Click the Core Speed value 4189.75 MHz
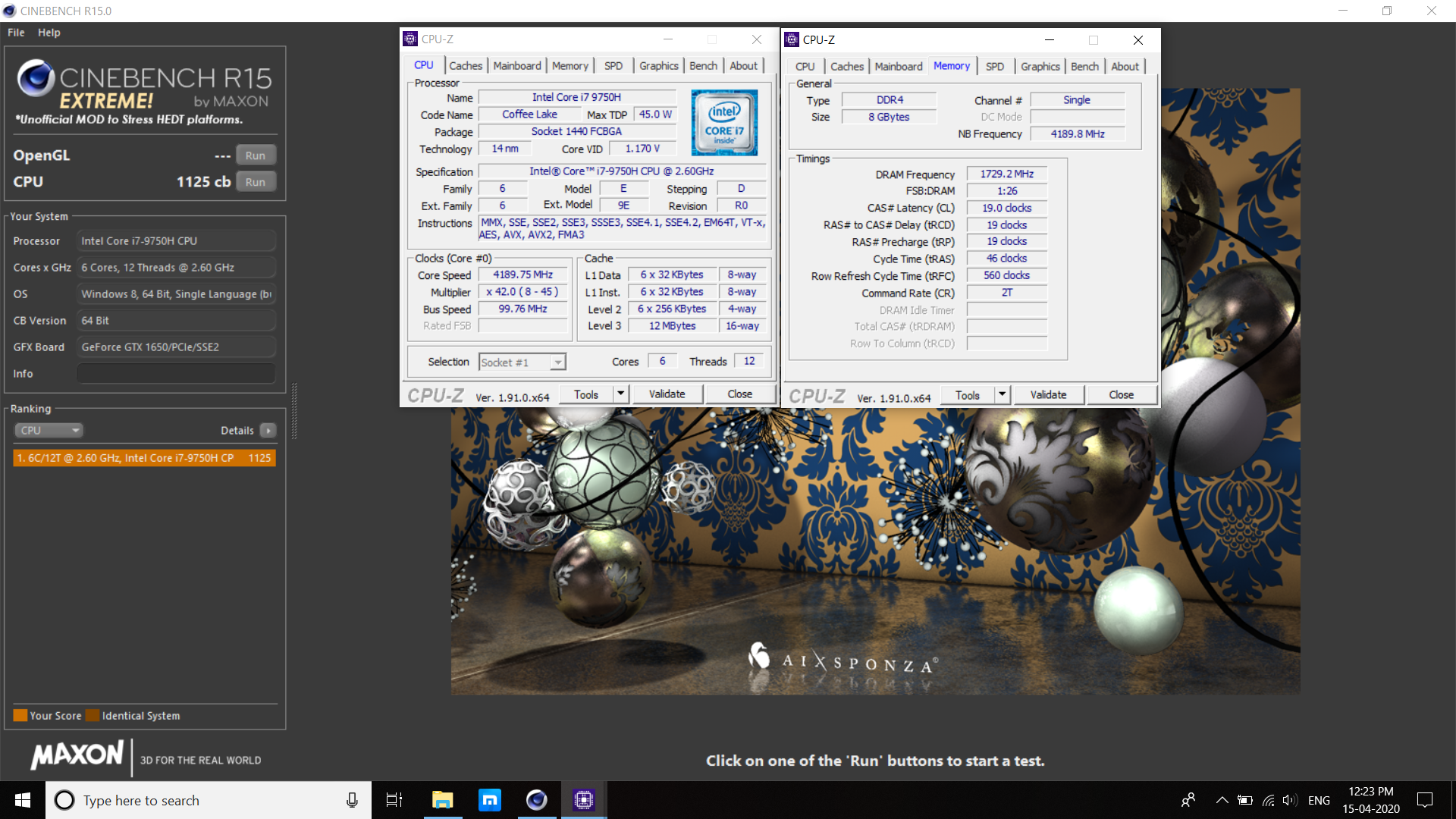The image size is (1456, 819). [x=522, y=275]
